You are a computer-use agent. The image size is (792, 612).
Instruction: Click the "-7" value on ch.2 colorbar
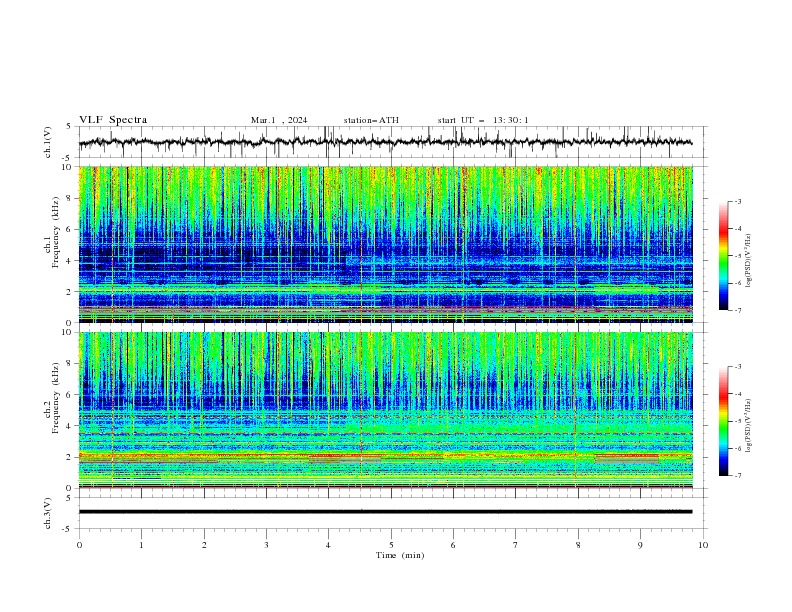(x=738, y=475)
